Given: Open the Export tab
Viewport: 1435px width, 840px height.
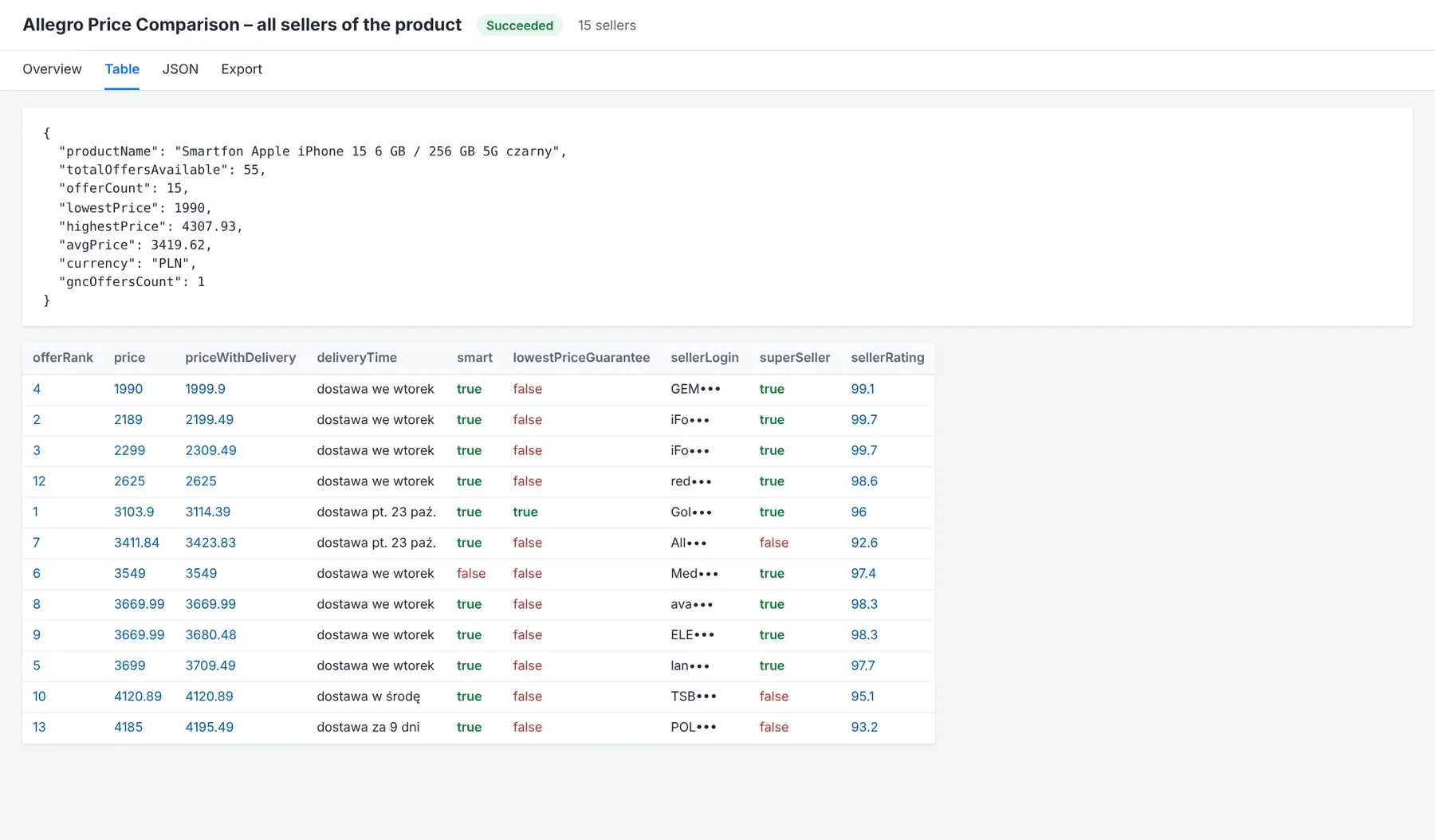Looking at the screenshot, I should click(x=242, y=69).
